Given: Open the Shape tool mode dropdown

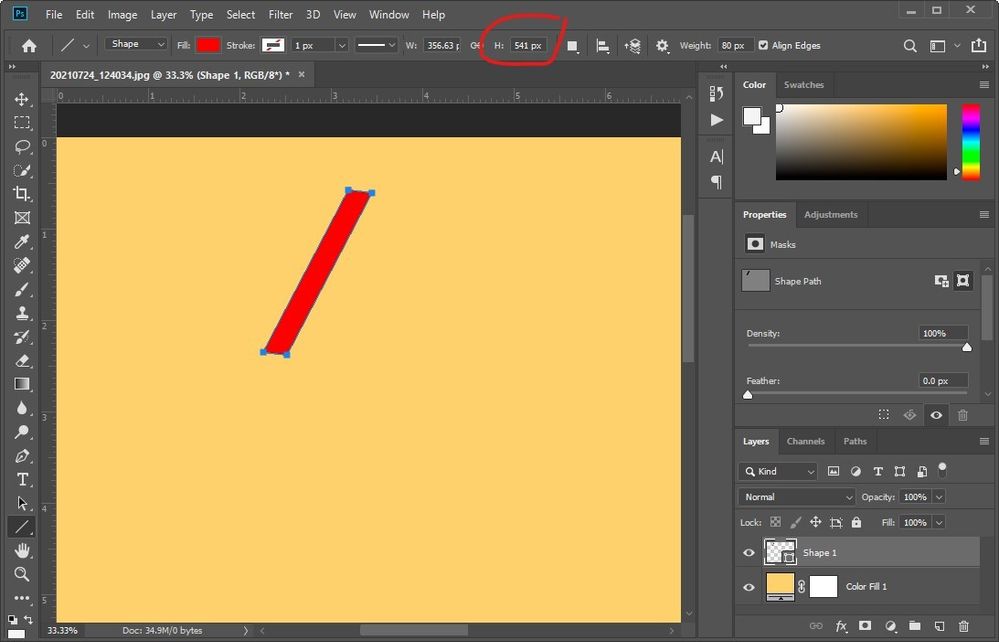Looking at the screenshot, I should (136, 44).
